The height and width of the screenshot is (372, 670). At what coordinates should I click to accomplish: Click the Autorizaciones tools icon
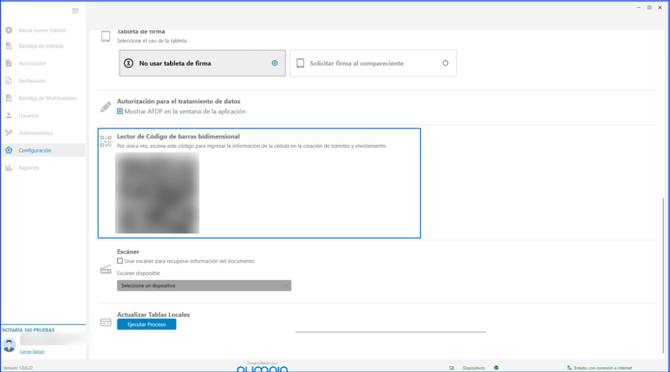tap(9, 133)
